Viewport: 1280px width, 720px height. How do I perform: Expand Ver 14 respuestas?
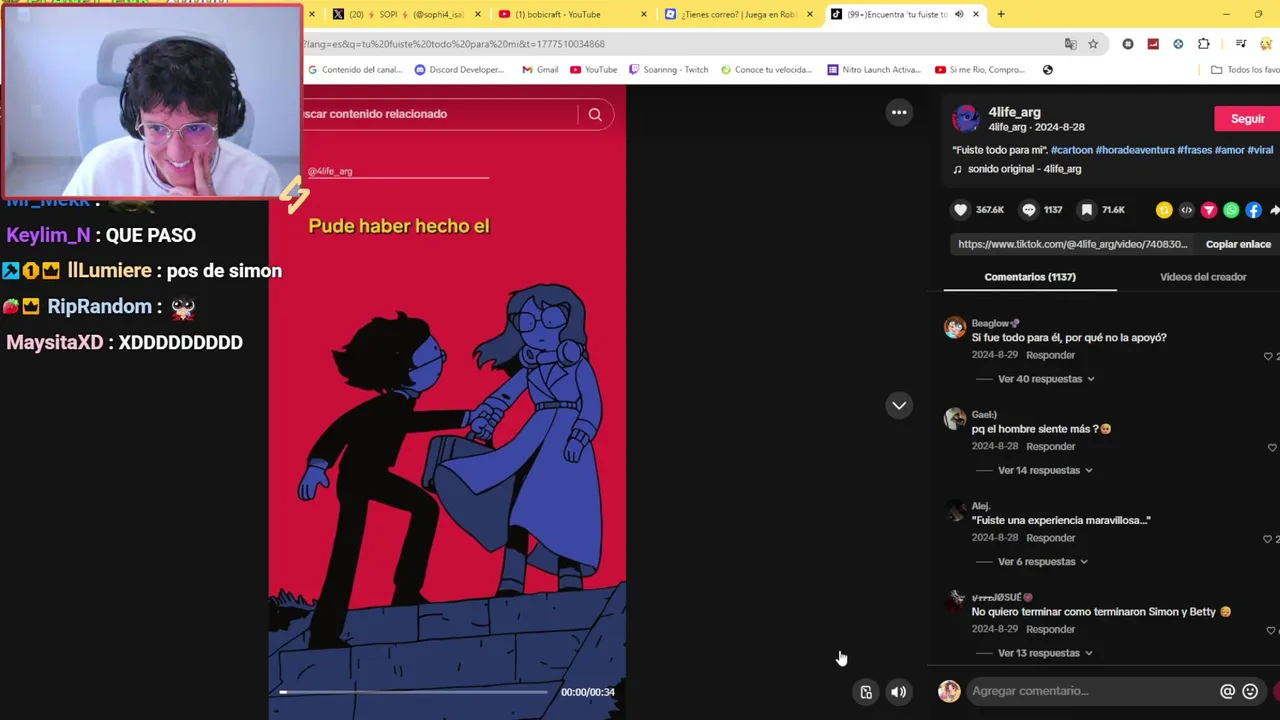[x=1046, y=470]
